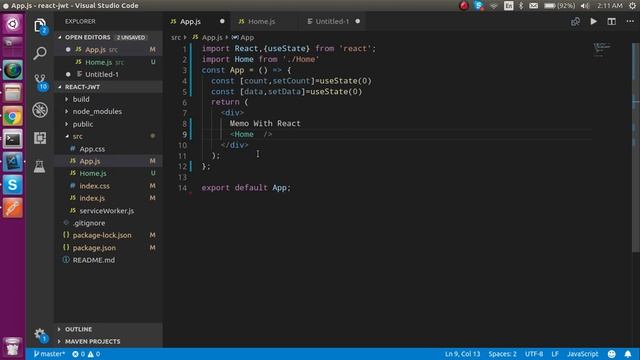This screenshot has height=360, width=640.
Task: Change encoding via UTF-8 status item
Action: pos(533,354)
